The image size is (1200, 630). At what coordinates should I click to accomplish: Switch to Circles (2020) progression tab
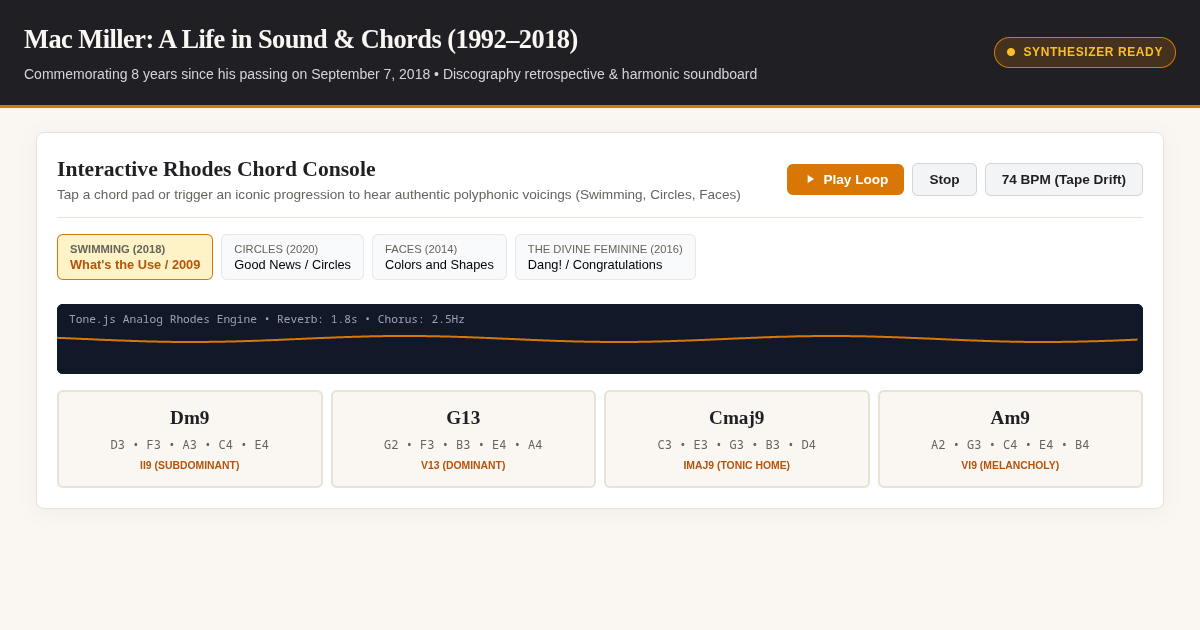tap(292, 257)
